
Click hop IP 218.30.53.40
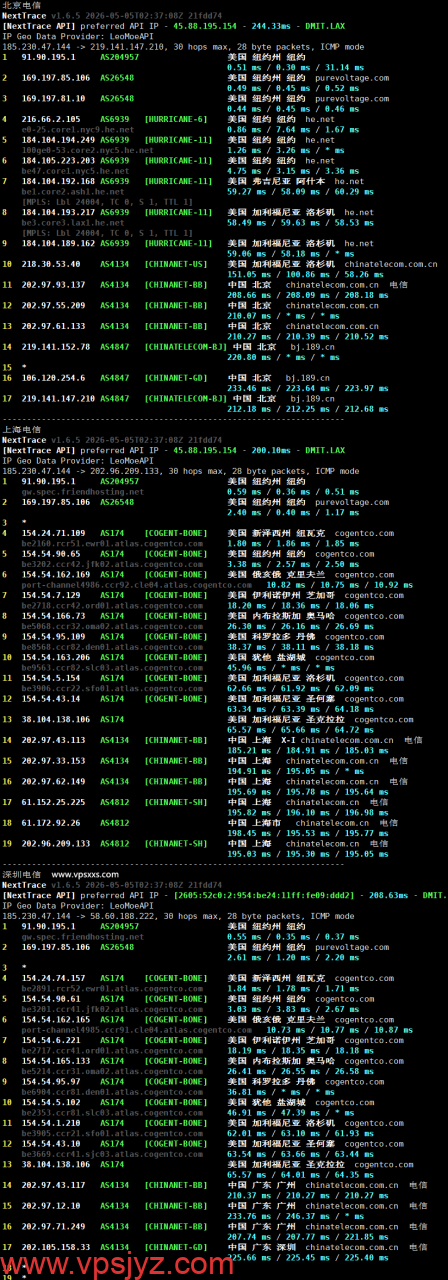point(50,264)
